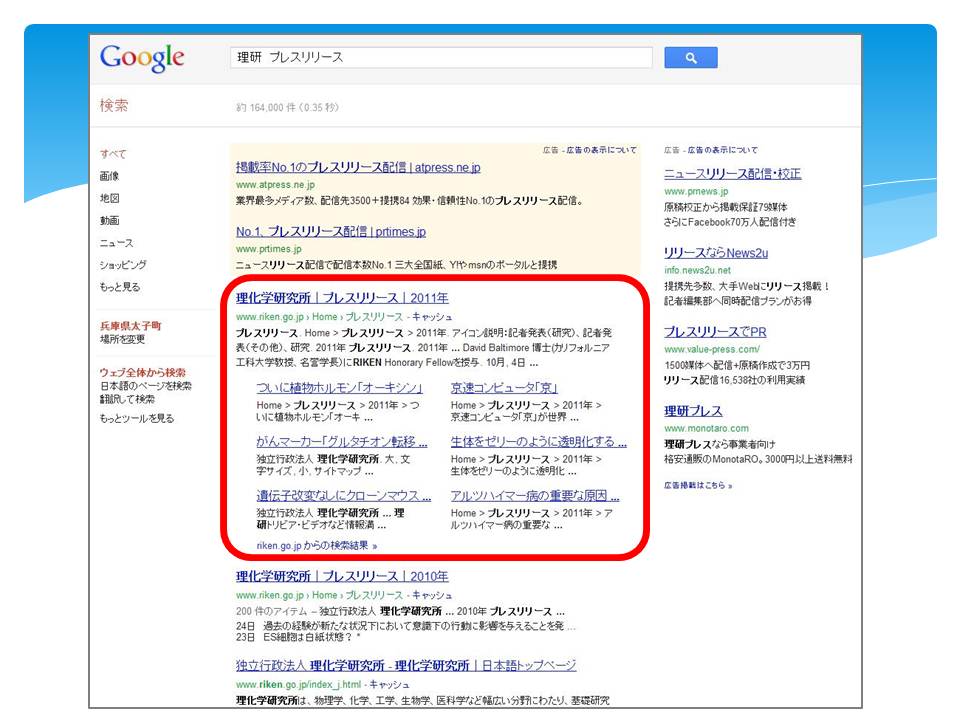The image size is (960, 720).
Task: Click the 約 164,000 件 result count
Action: pos(287,108)
